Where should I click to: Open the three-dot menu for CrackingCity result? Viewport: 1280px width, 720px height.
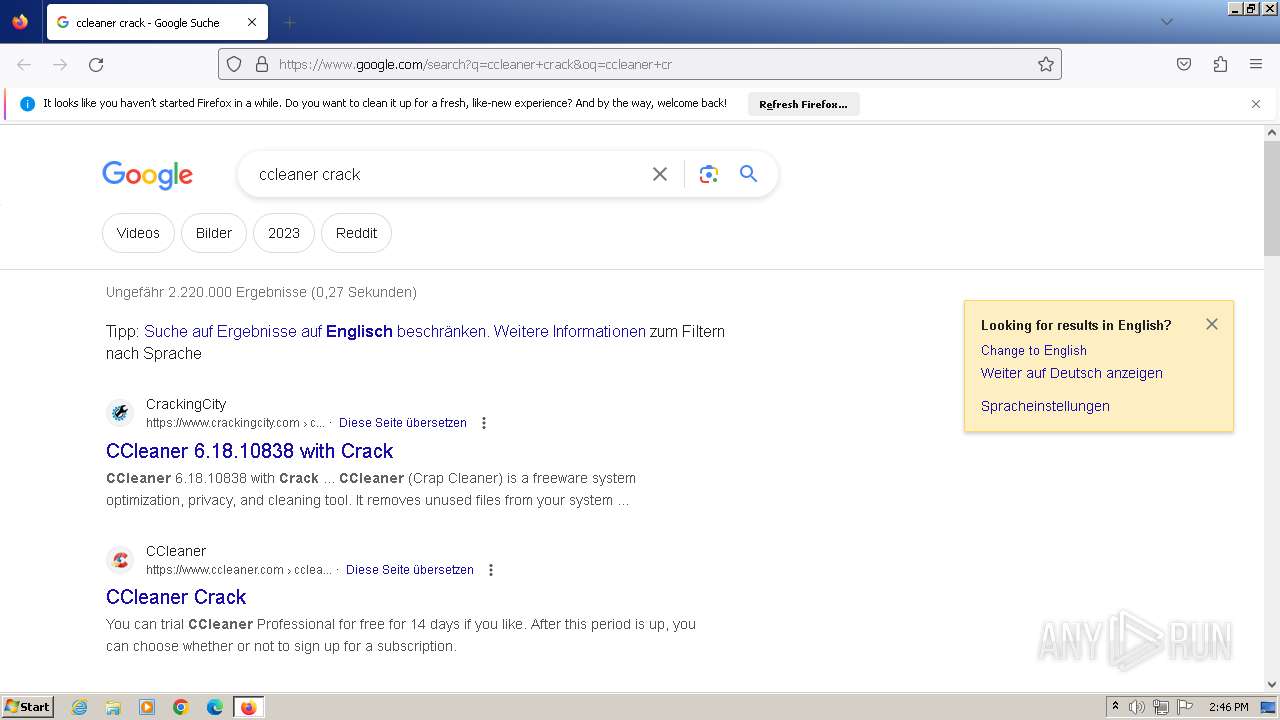click(484, 423)
